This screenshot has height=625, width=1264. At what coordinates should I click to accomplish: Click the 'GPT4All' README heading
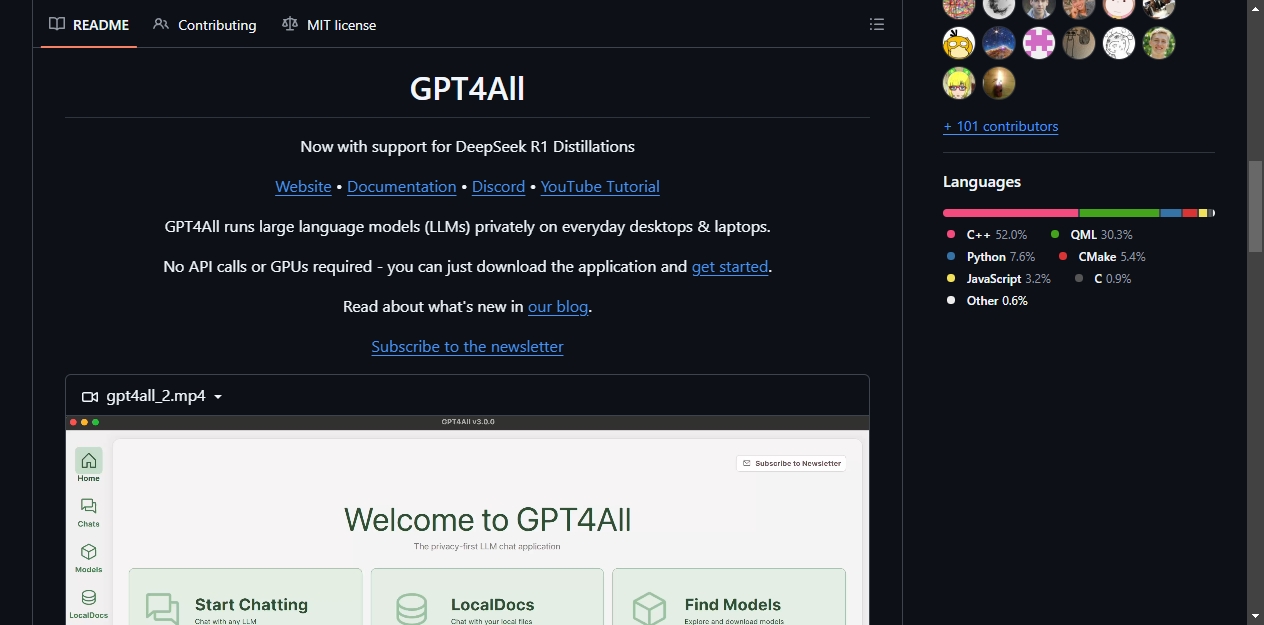[x=467, y=88]
